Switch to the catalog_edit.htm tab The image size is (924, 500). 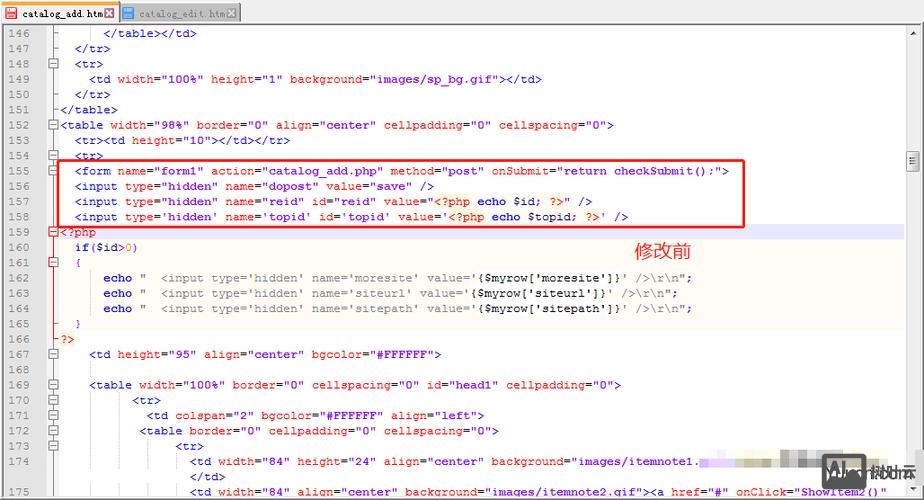pyautogui.click(x=180, y=13)
